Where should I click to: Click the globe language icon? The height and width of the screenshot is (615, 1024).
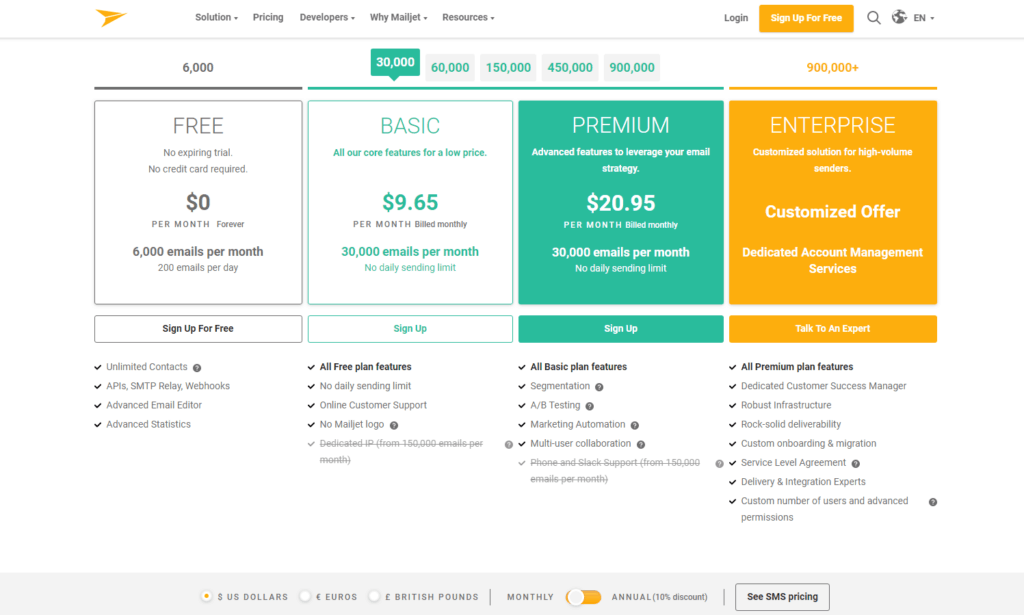(899, 17)
